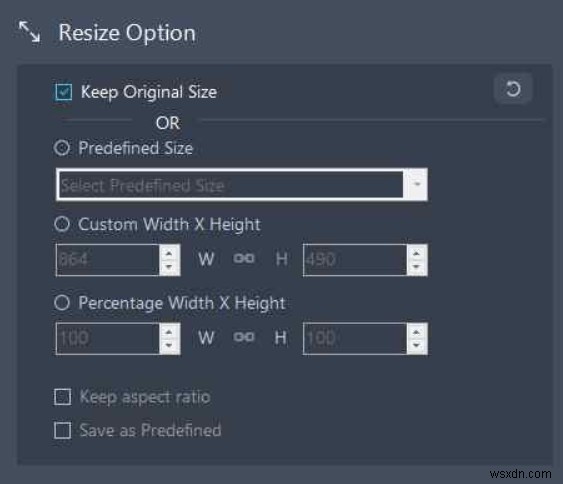This screenshot has height=484, width=563.
Task: Click the percentage height input field
Action: click(355, 339)
